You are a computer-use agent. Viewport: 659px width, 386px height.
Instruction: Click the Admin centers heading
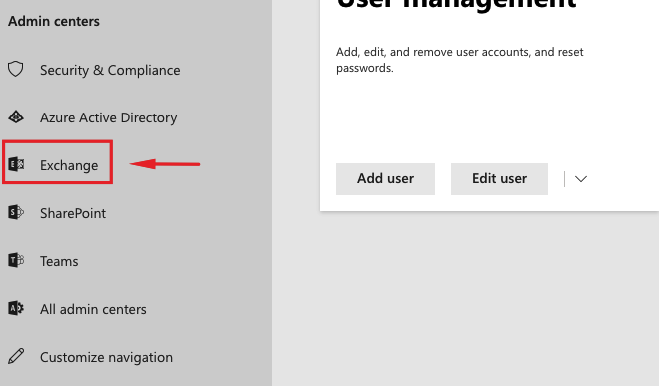[54, 21]
